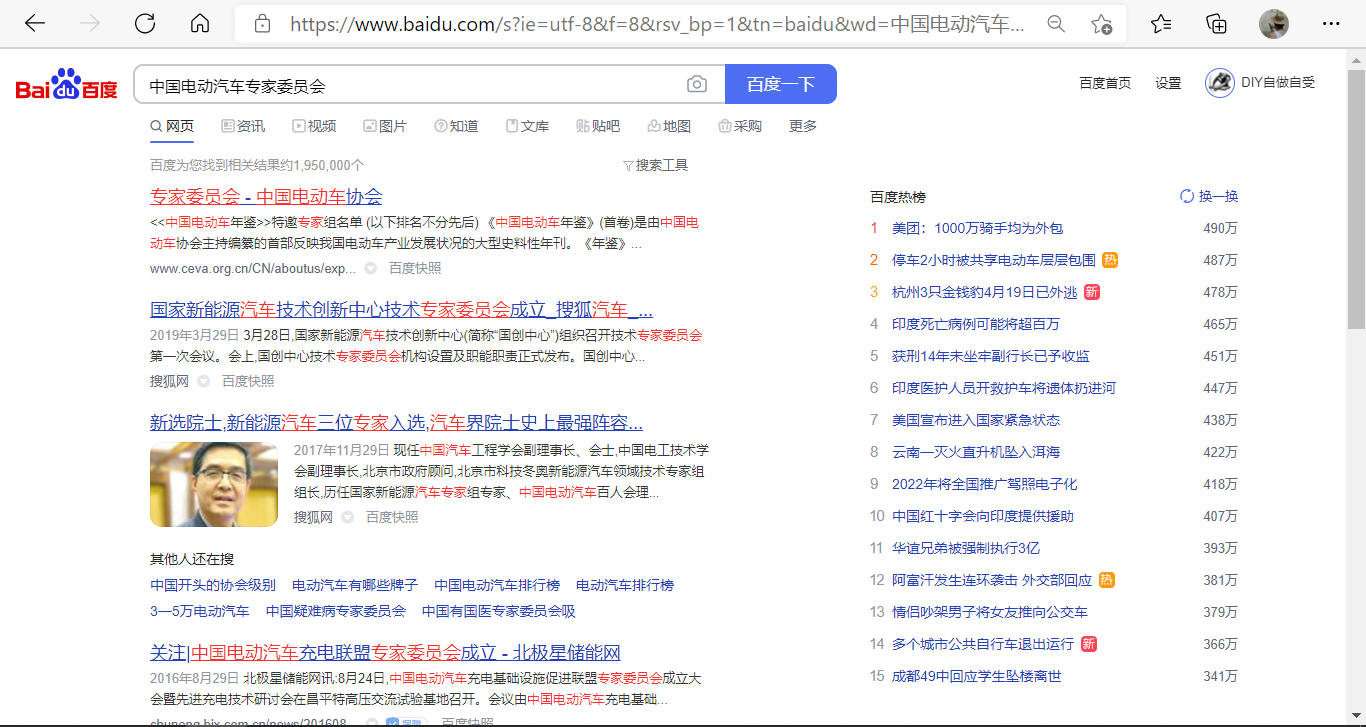Image resolution: width=1366 pixels, height=727 pixels.
Task: Click related search 电动汽车有哪些牌子
Action: coord(355,585)
